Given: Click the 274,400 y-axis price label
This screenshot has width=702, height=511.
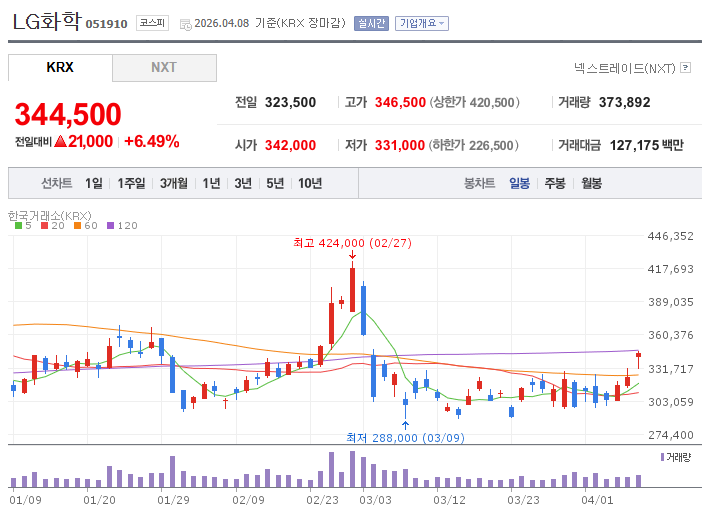Looking at the screenshot, I should [671, 435].
